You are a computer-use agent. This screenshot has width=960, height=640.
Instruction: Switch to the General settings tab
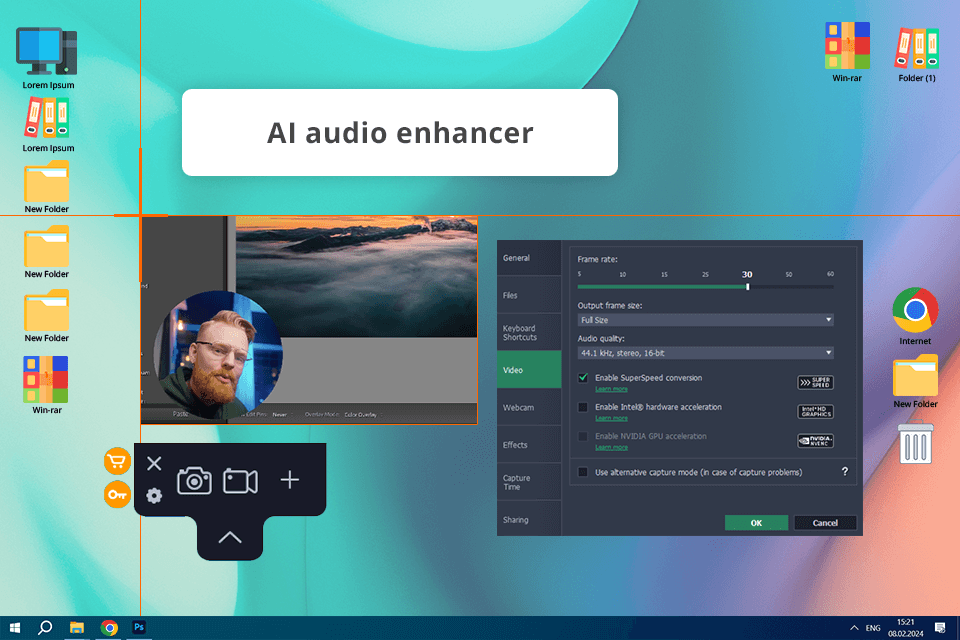(x=529, y=258)
